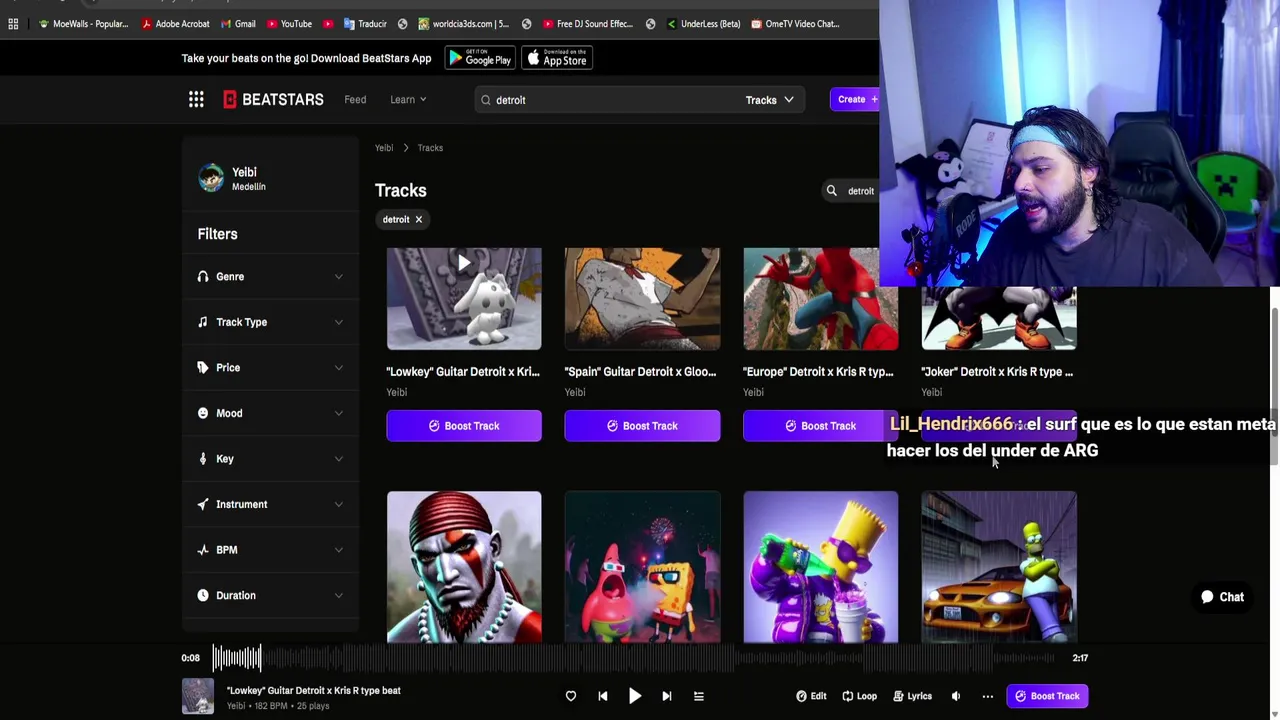Click the Mood smiley icon
The image size is (1280, 720).
coord(203,413)
